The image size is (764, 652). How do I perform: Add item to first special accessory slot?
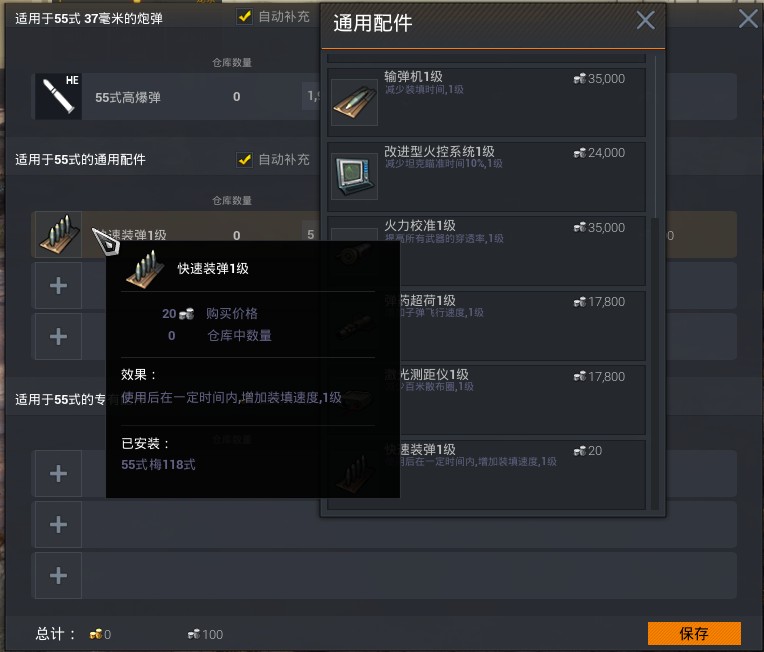pyautogui.click(x=58, y=474)
